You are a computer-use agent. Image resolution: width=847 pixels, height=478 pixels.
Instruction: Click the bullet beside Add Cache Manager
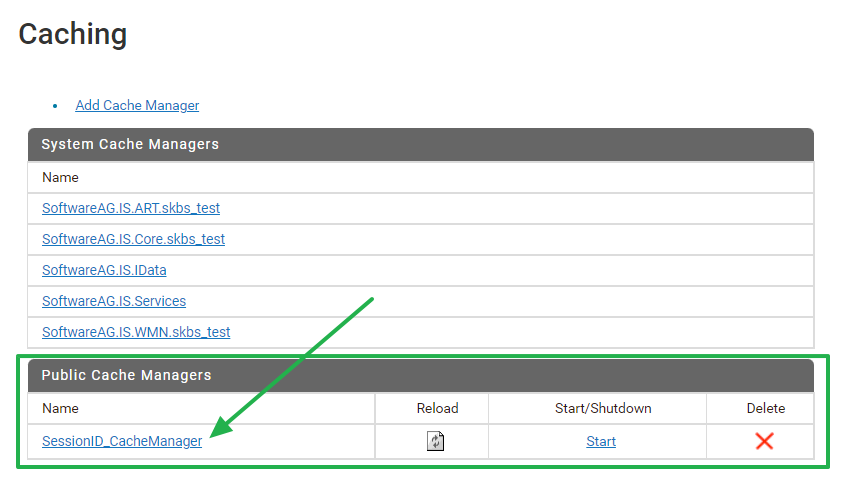(x=55, y=106)
